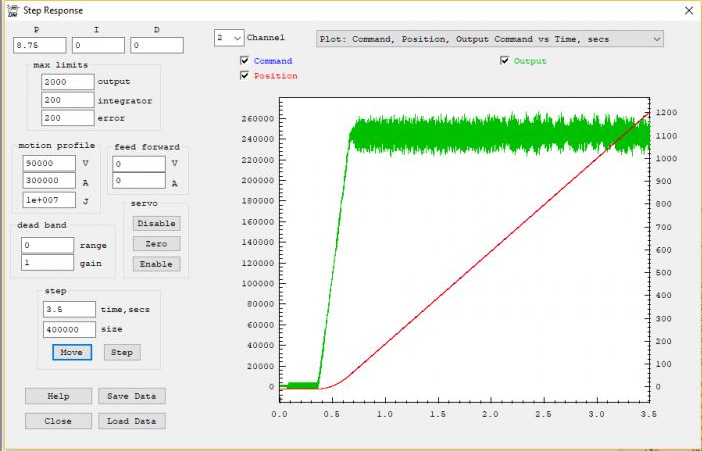Open the Channel number dropdown
The width and height of the screenshot is (702, 451).
click(x=229, y=38)
